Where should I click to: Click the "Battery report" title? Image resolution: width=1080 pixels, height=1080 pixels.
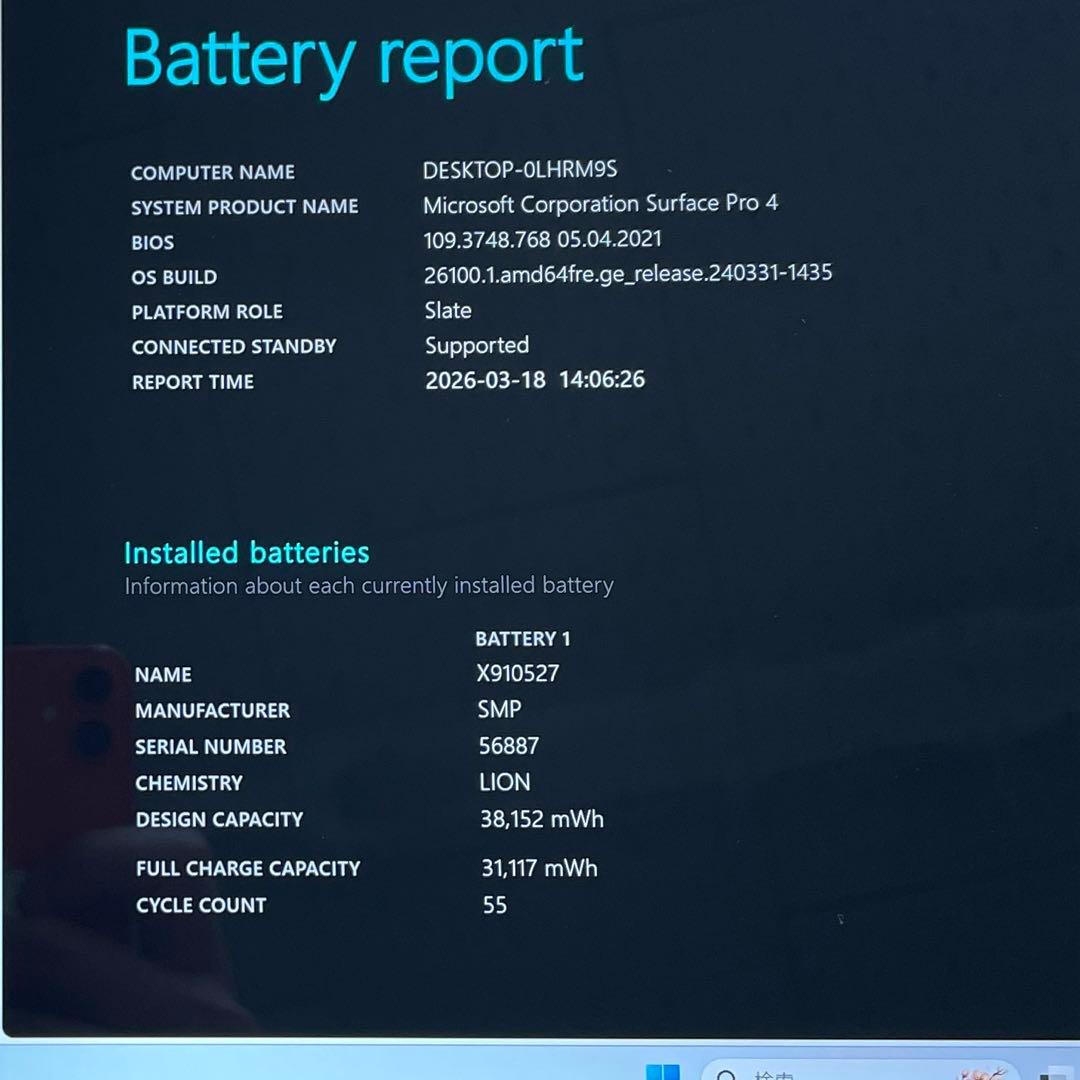click(x=353, y=61)
